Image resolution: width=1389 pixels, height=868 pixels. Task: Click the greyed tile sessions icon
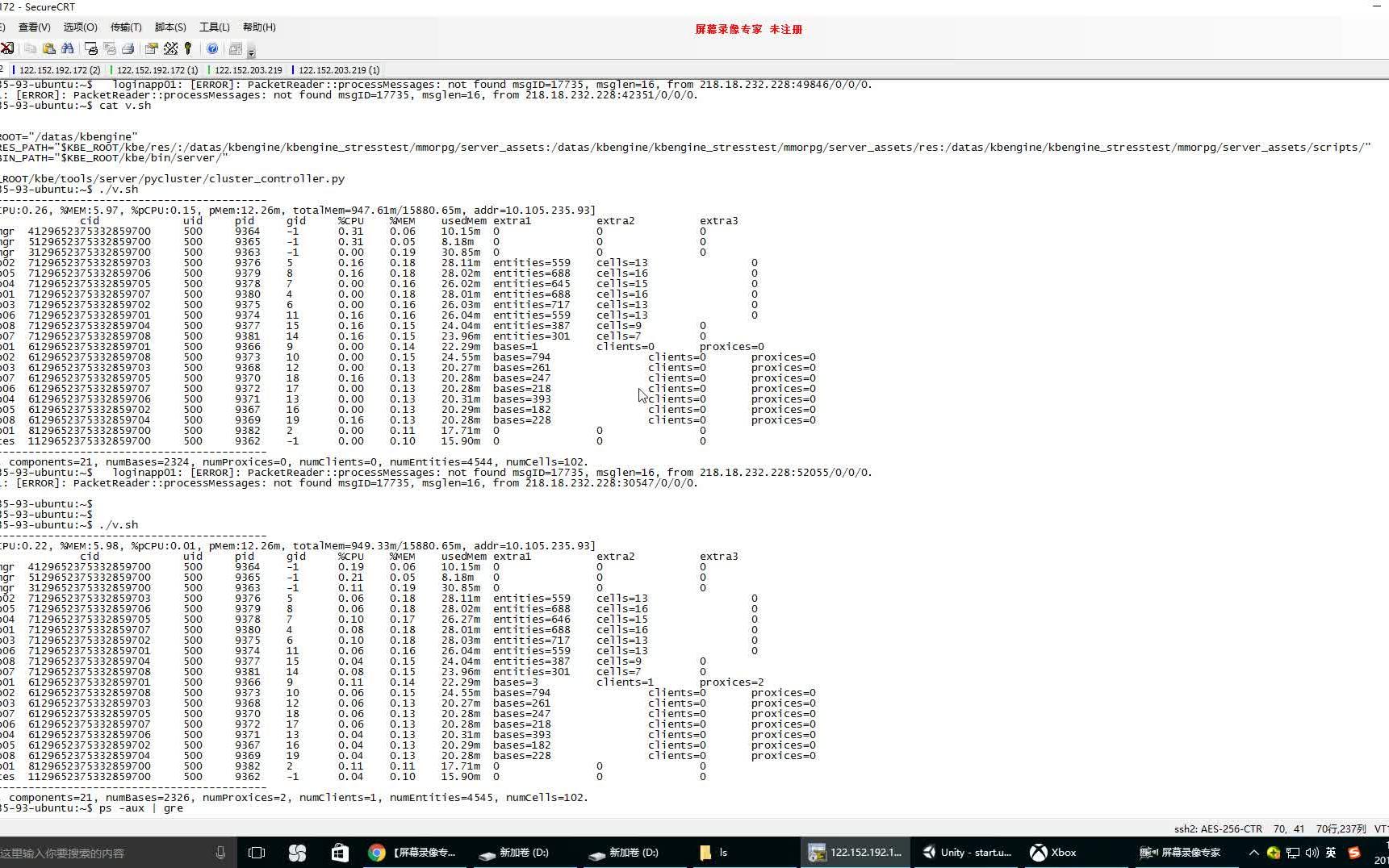pos(236,48)
